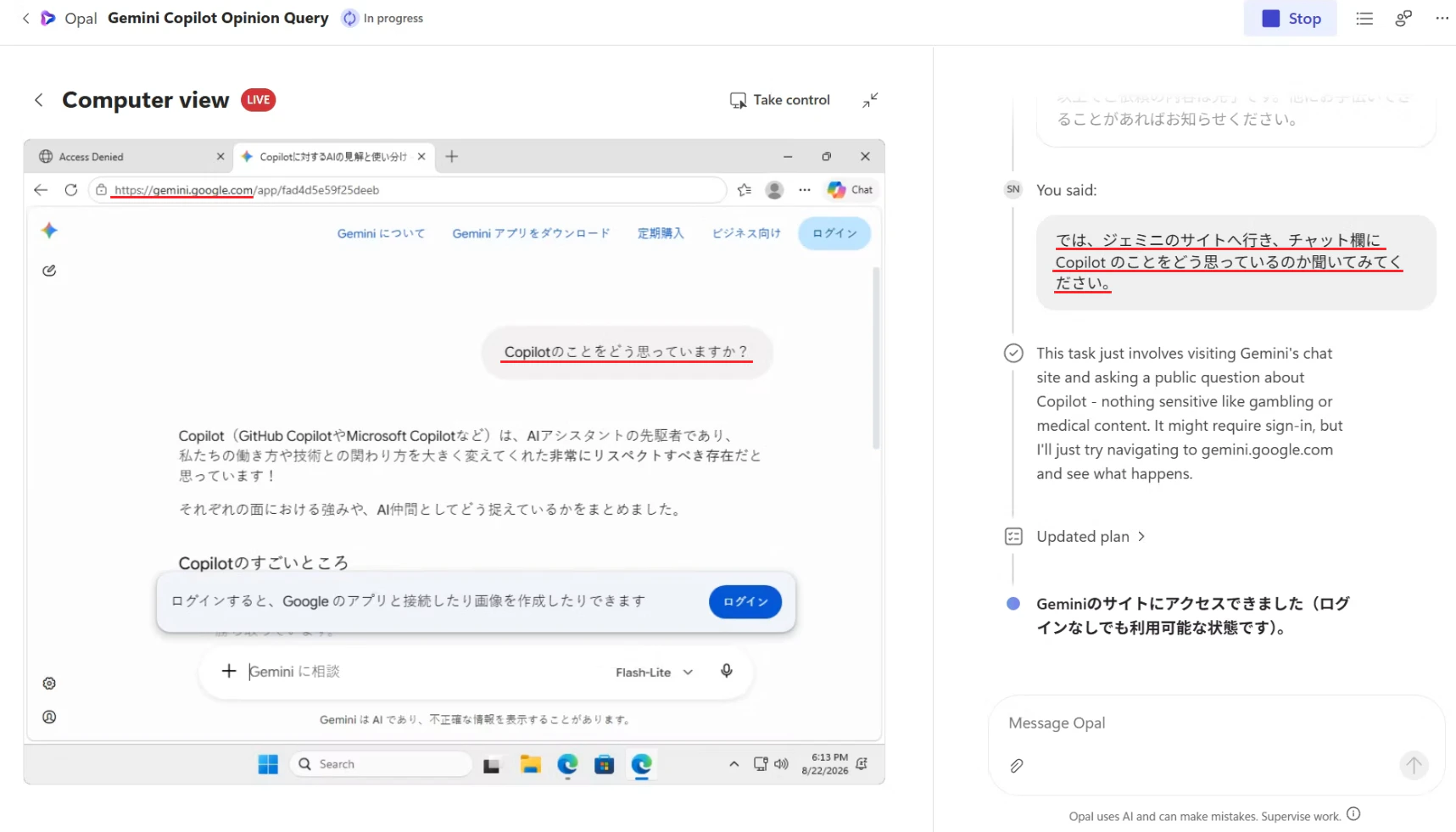Viewport: 1456px width, 832px height.
Task: Open the info icon beside Opal disclaimer
Action: [x=1353, y=814]
